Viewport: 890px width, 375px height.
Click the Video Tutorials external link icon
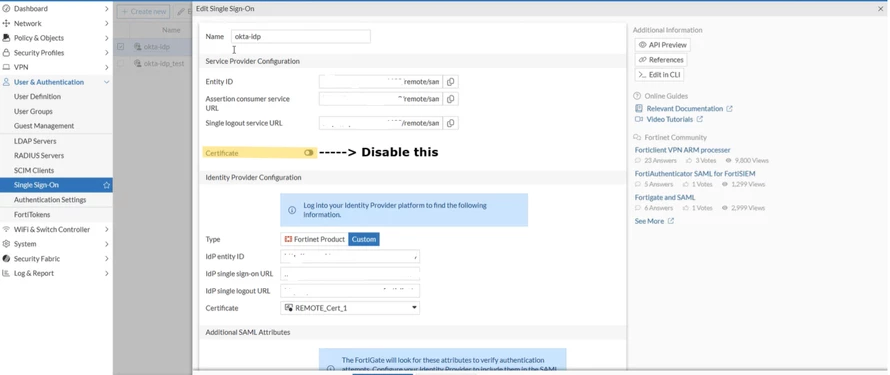pos(700,119)
